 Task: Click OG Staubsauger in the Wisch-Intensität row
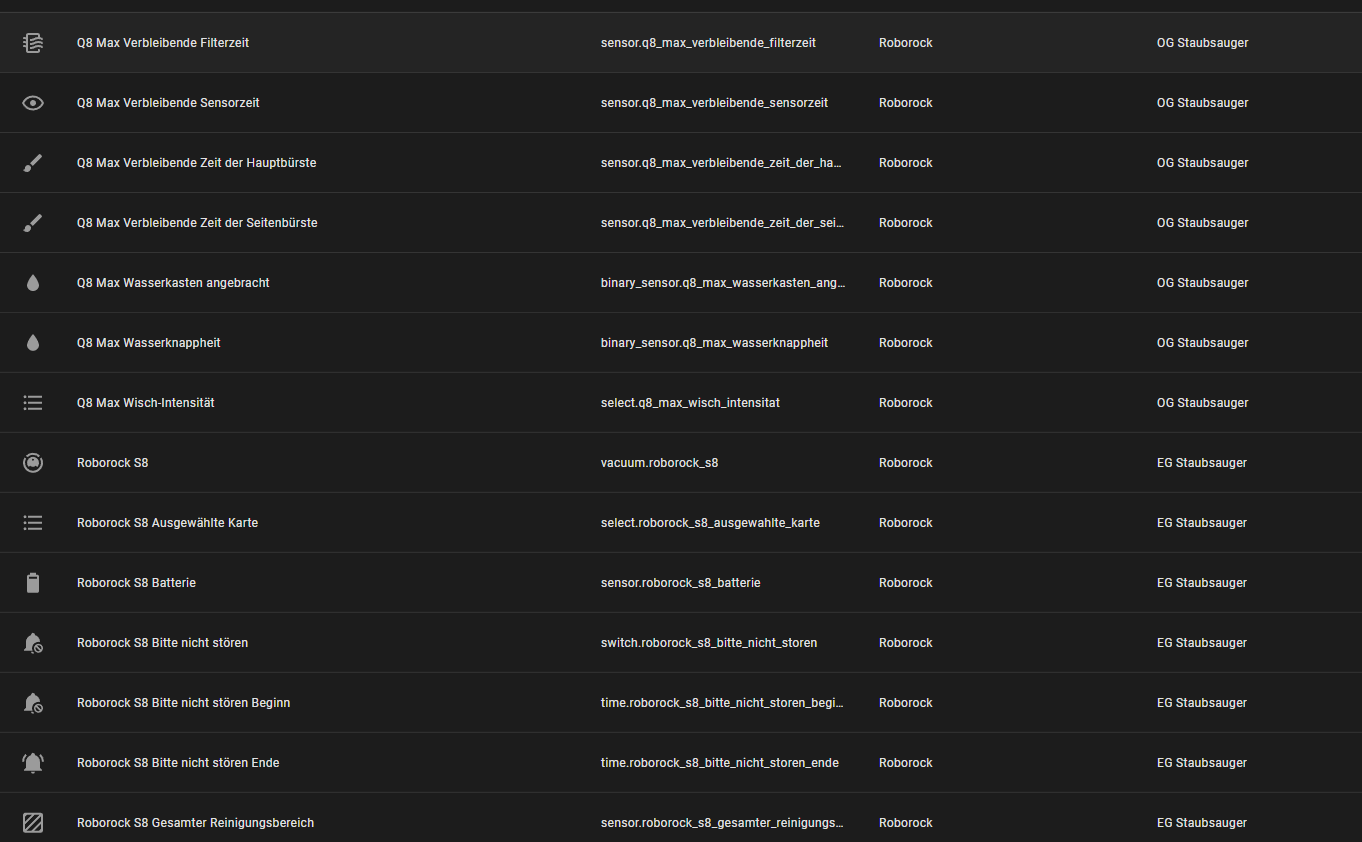coord(1203,403)
